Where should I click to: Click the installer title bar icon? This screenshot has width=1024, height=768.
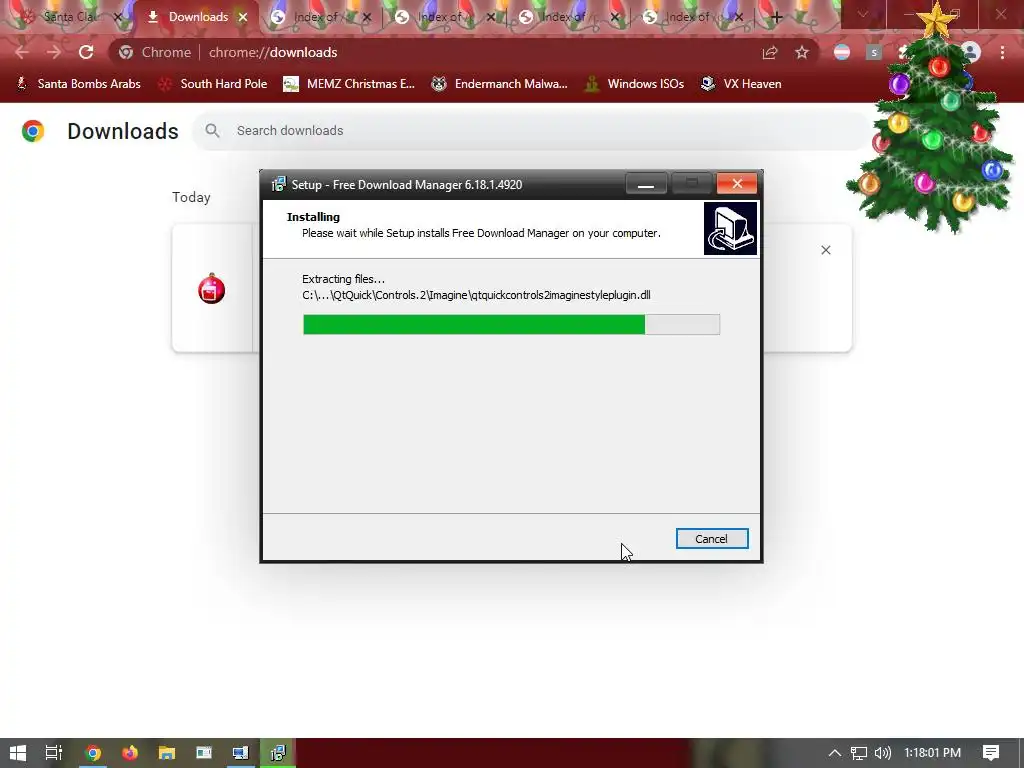[x=279, y=184]
